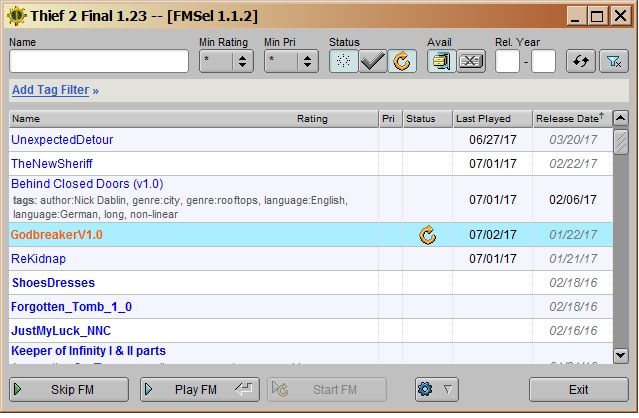Click the vertical scrollbar down arrow
Viewport: 639px width, 418px height.
(620, 355)
